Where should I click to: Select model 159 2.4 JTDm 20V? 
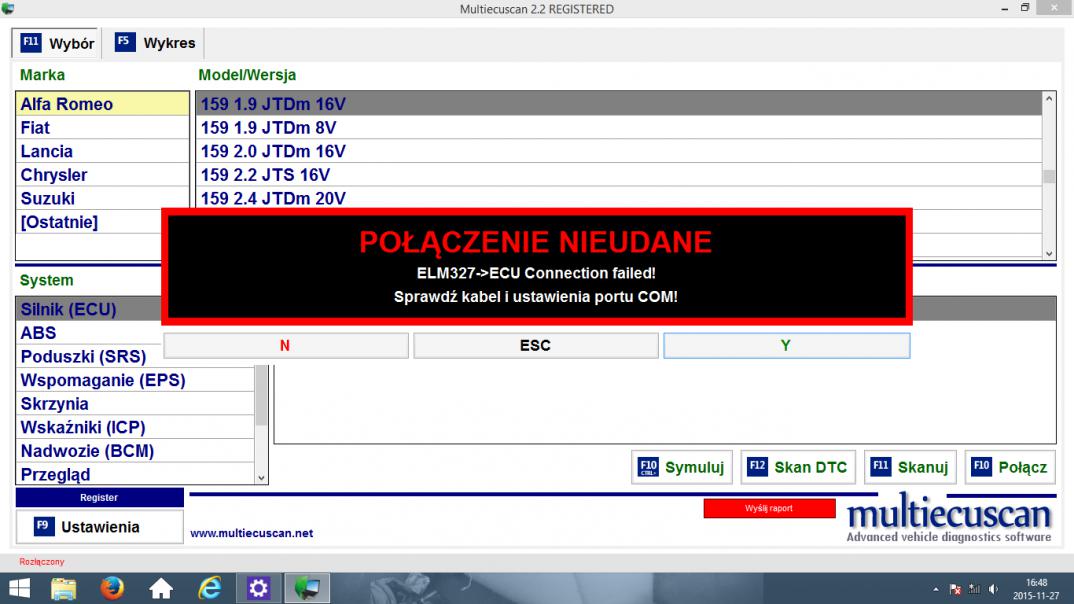click(619, 199)
